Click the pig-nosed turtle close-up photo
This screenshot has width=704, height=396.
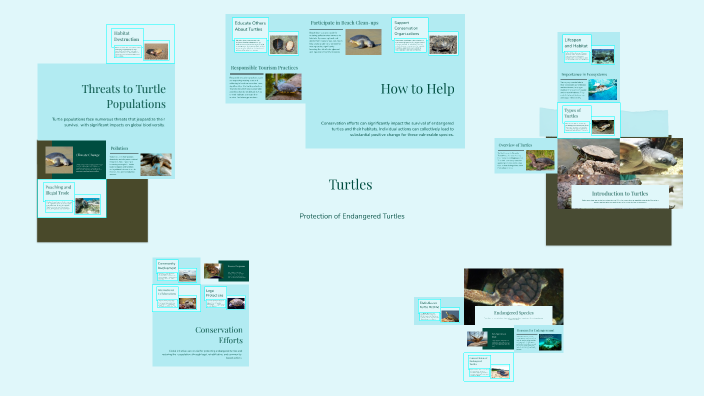[x=651, y=156]
